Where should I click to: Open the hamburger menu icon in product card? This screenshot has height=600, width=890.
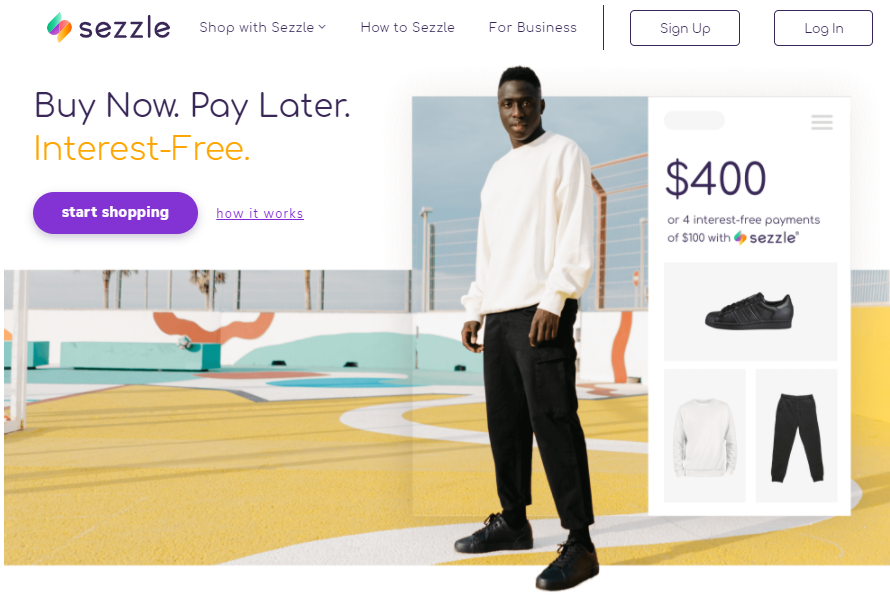coord(822,122)
